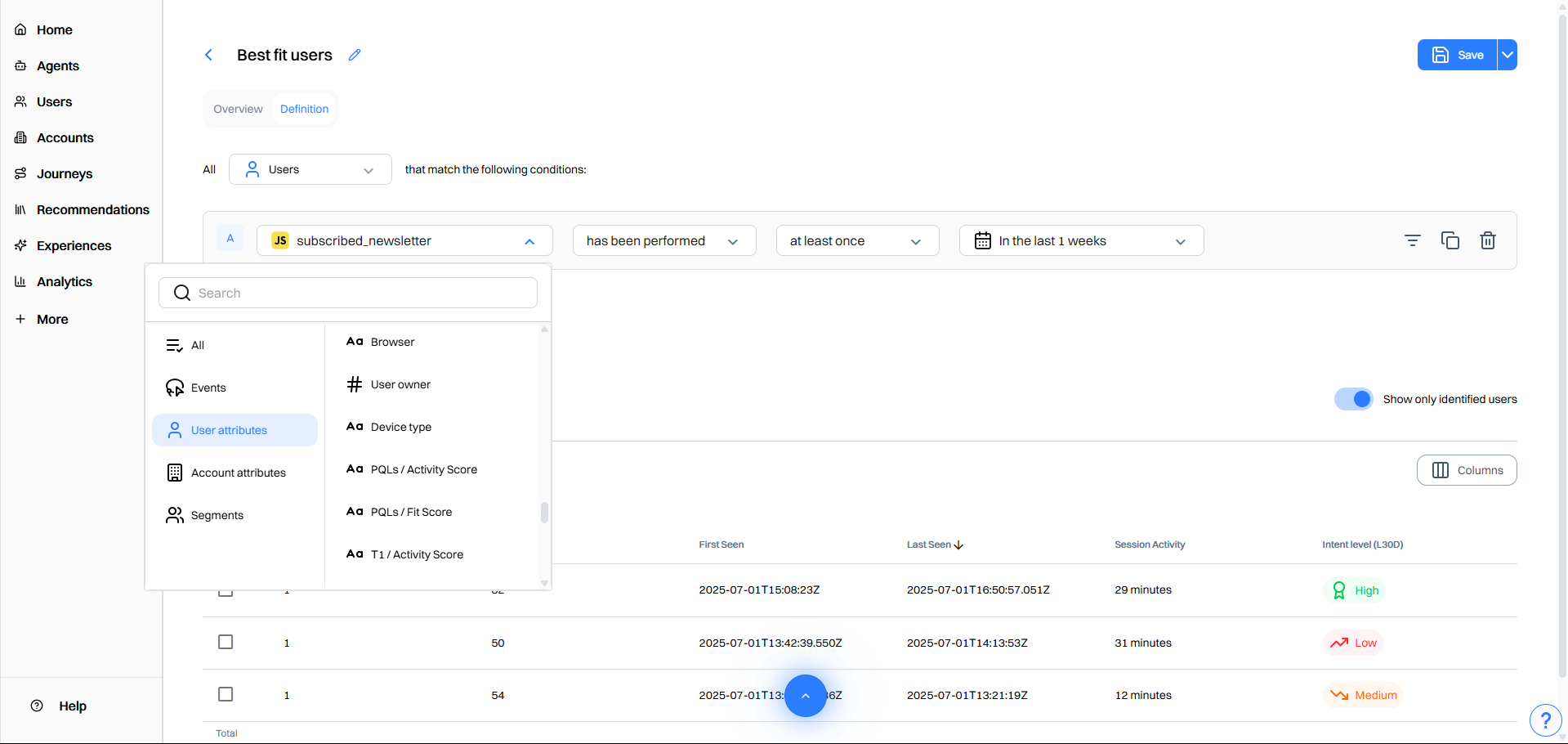Click the JS badge on subscribed_newsletter
Image resolution: width=1568 pixels, height=744 pixels.
coord(280,240)
